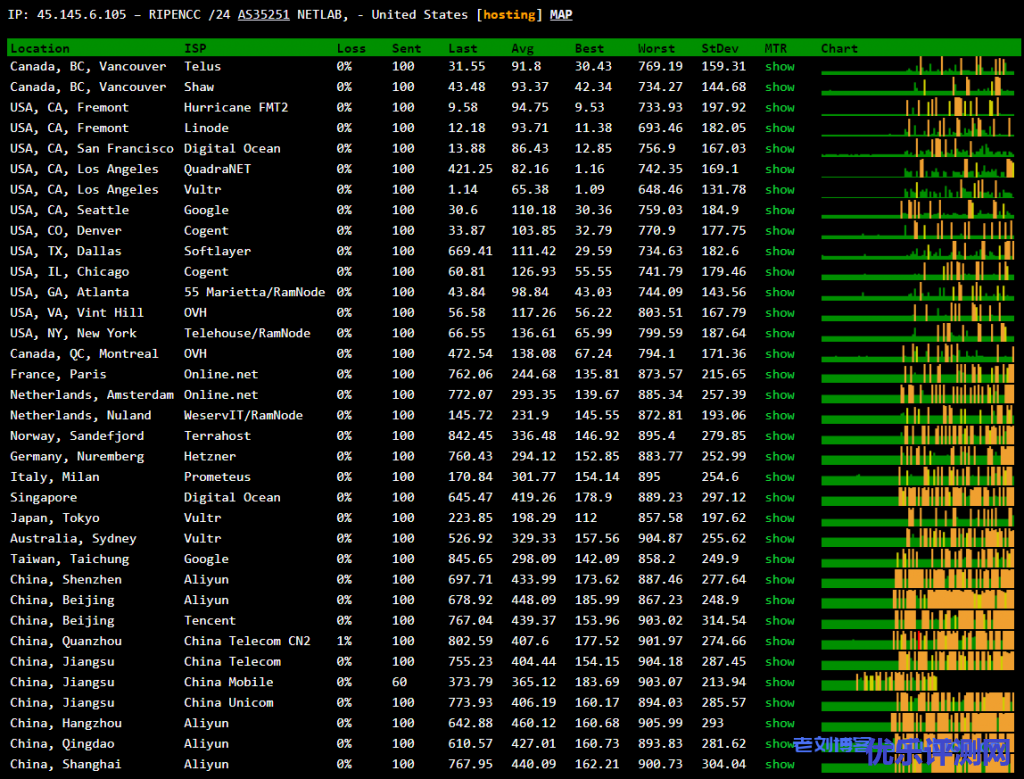This screenshot has height=779, width=1024.
Task: Click show for Nuremberg Hetzner row
Action: [x=779, y=457]
